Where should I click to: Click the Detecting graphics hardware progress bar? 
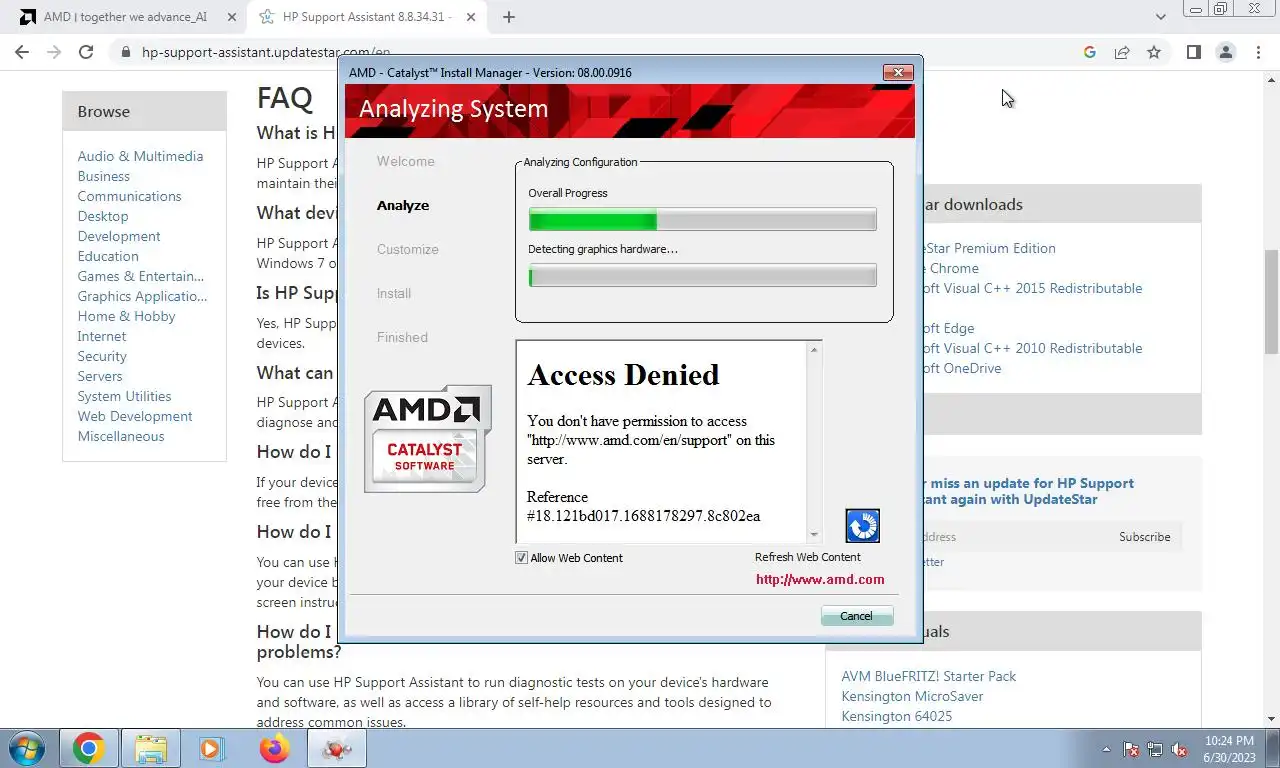tap(702, 275)
